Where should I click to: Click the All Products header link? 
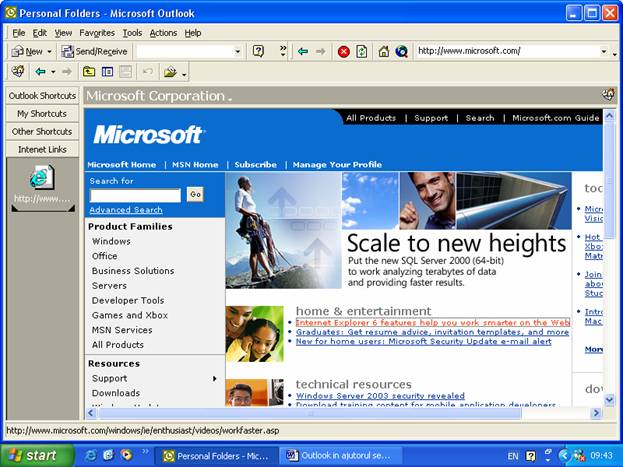371,118
